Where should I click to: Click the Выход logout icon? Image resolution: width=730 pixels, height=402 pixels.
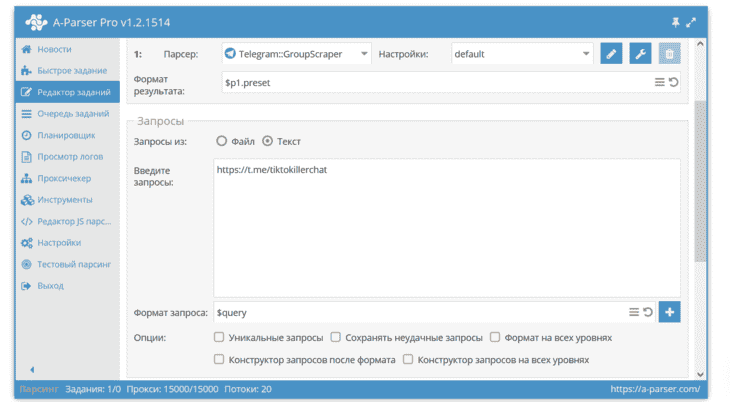point(26,286)
